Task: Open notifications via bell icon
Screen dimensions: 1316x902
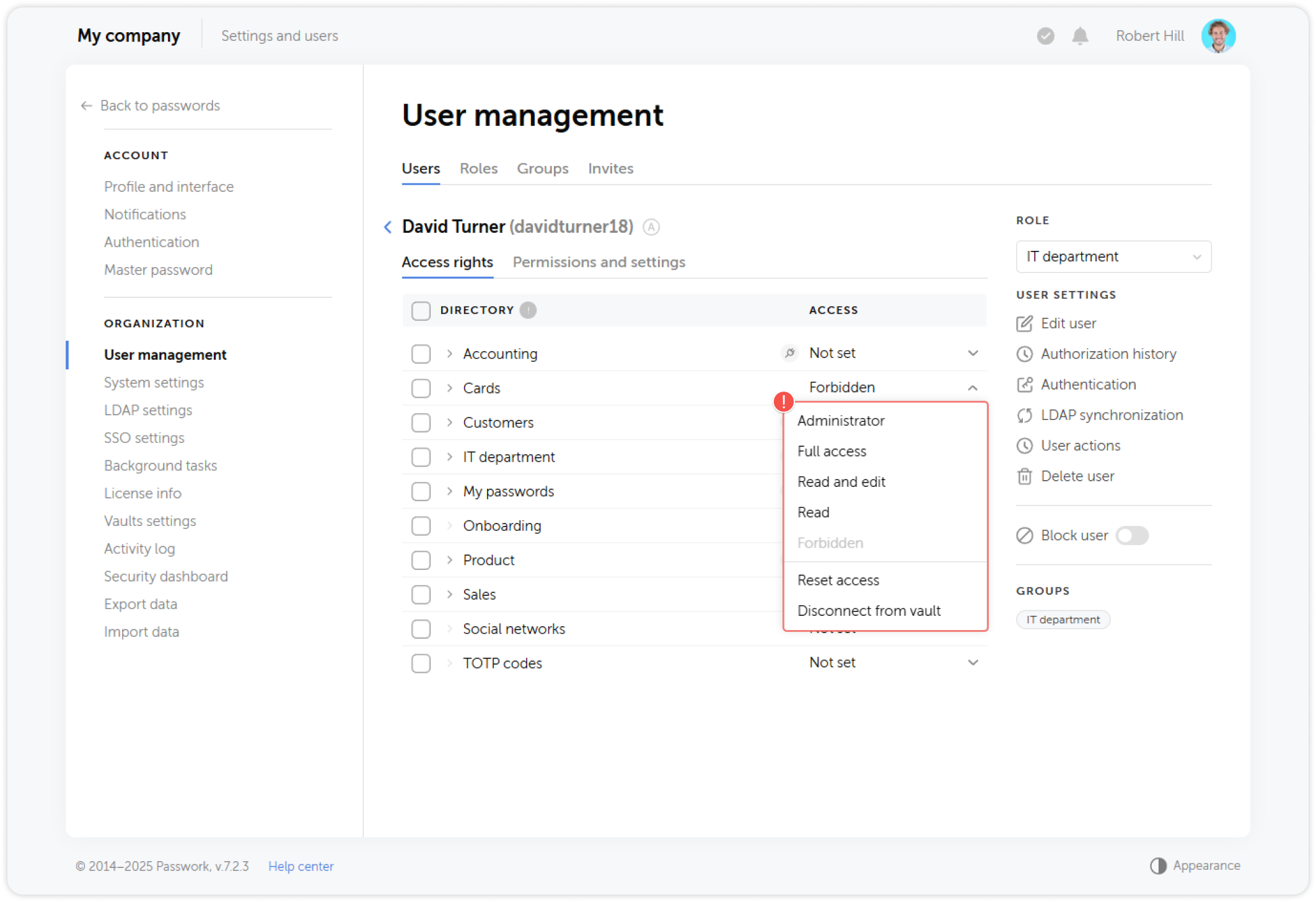Action: [1079, 36]
